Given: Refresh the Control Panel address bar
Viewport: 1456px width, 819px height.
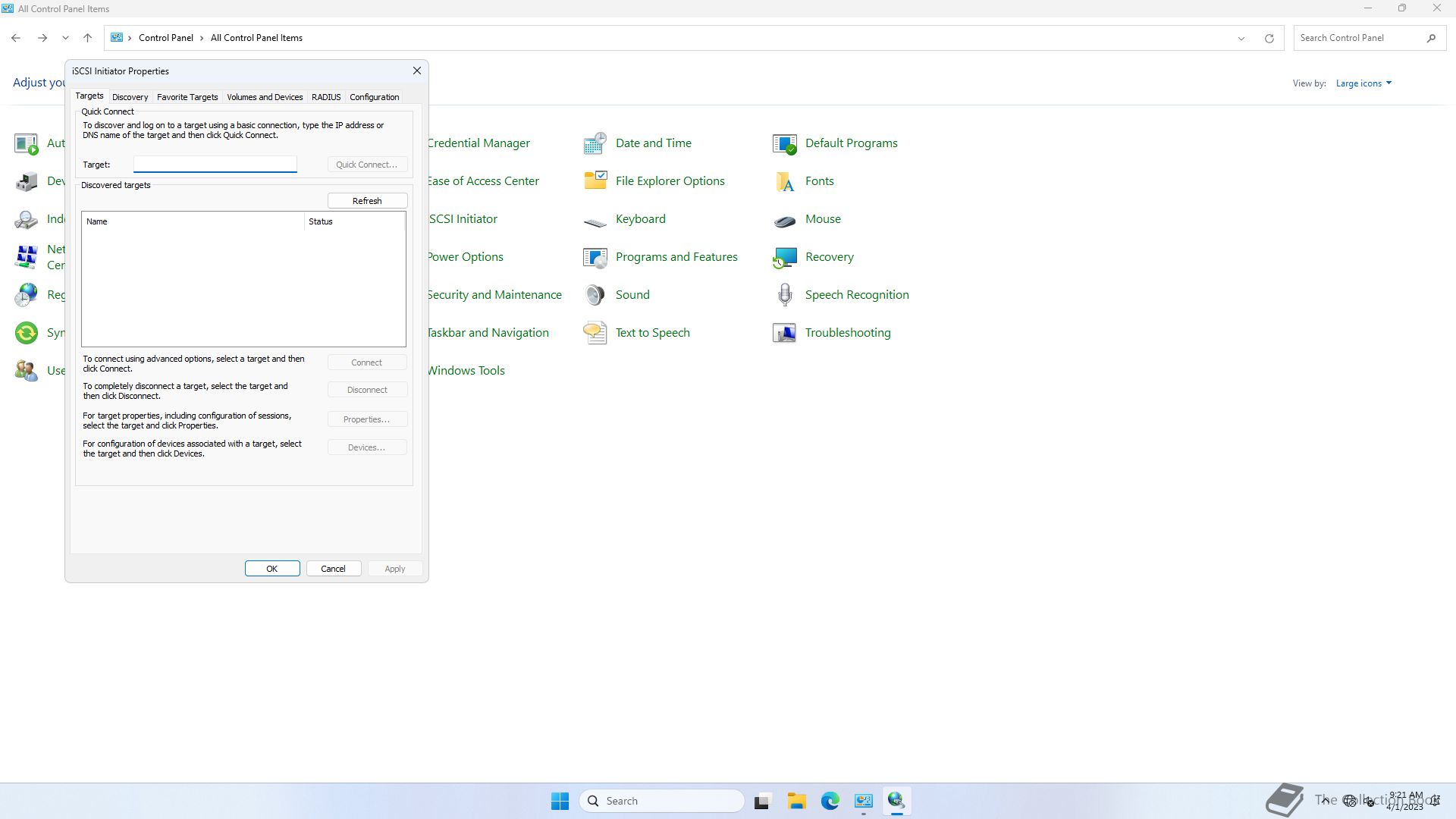Looking at the screenshot, I should [x=1269, y=38].
